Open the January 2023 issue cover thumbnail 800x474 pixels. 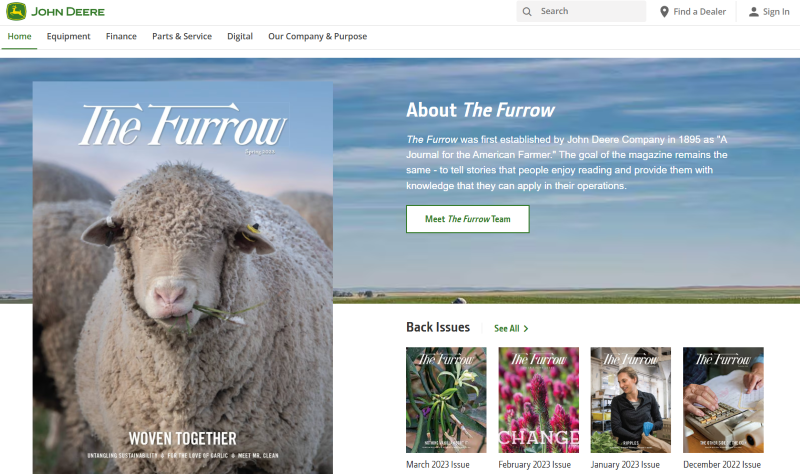pos(631,400)
